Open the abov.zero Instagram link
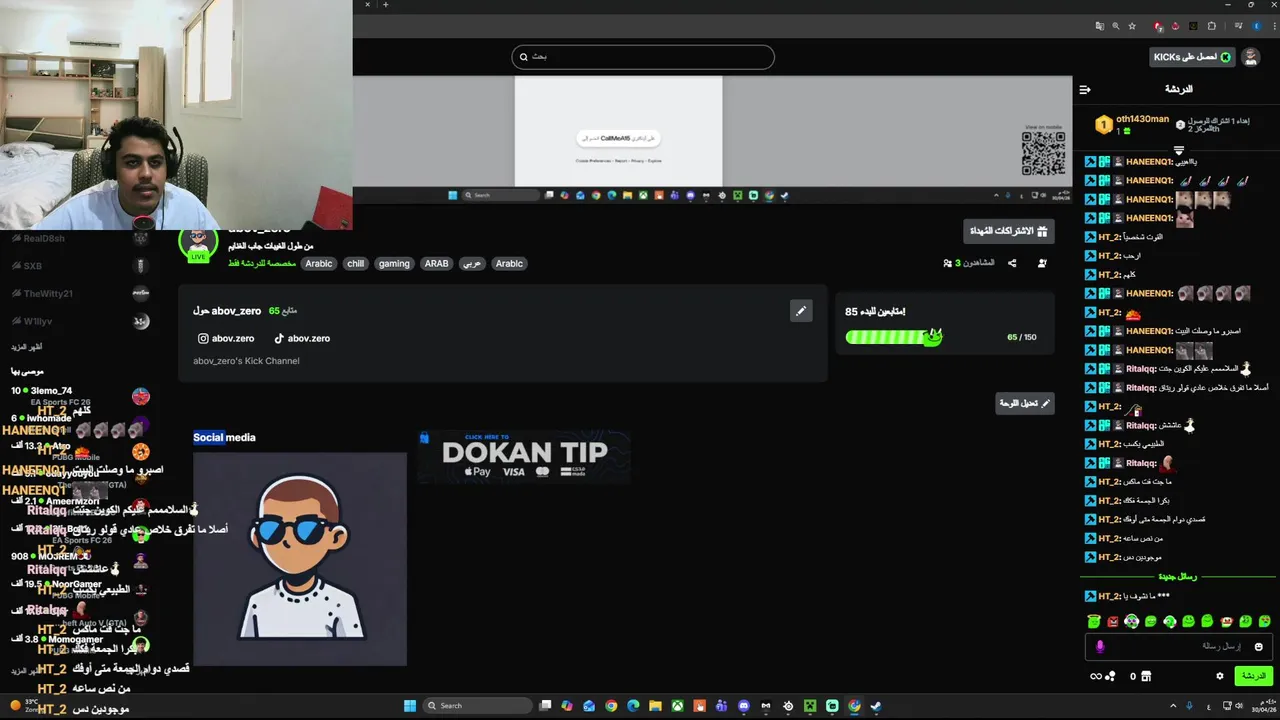This screenshot has height=720, width=1280. 225,338
